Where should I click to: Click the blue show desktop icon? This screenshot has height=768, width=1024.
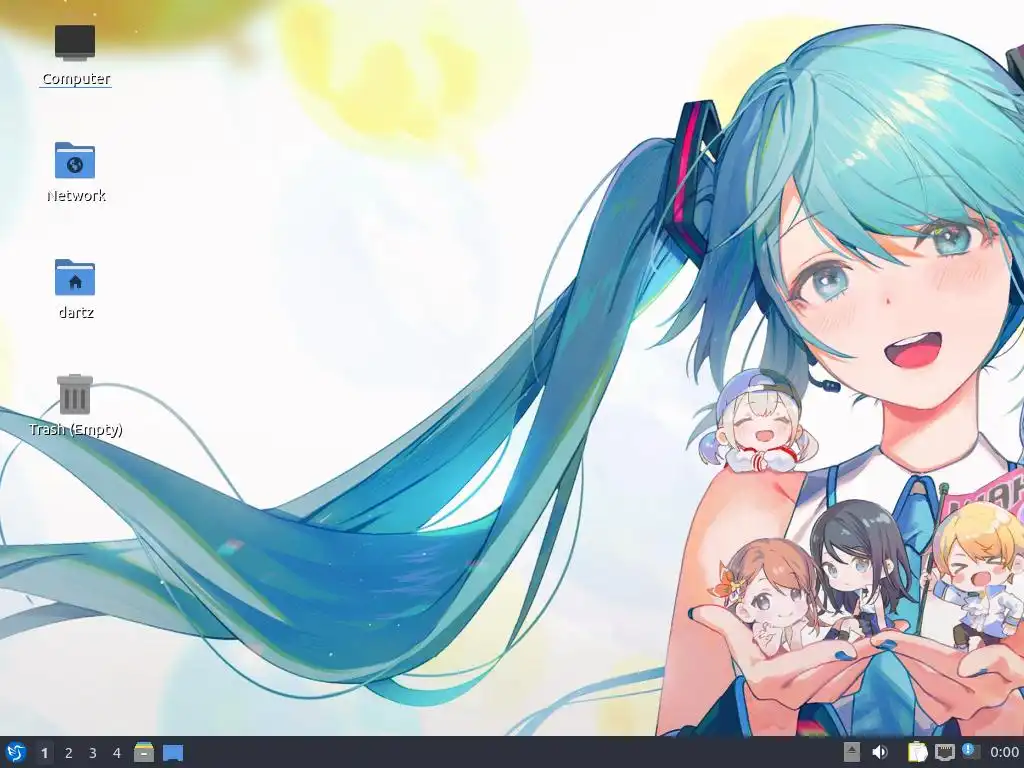(x=172, y=752)
